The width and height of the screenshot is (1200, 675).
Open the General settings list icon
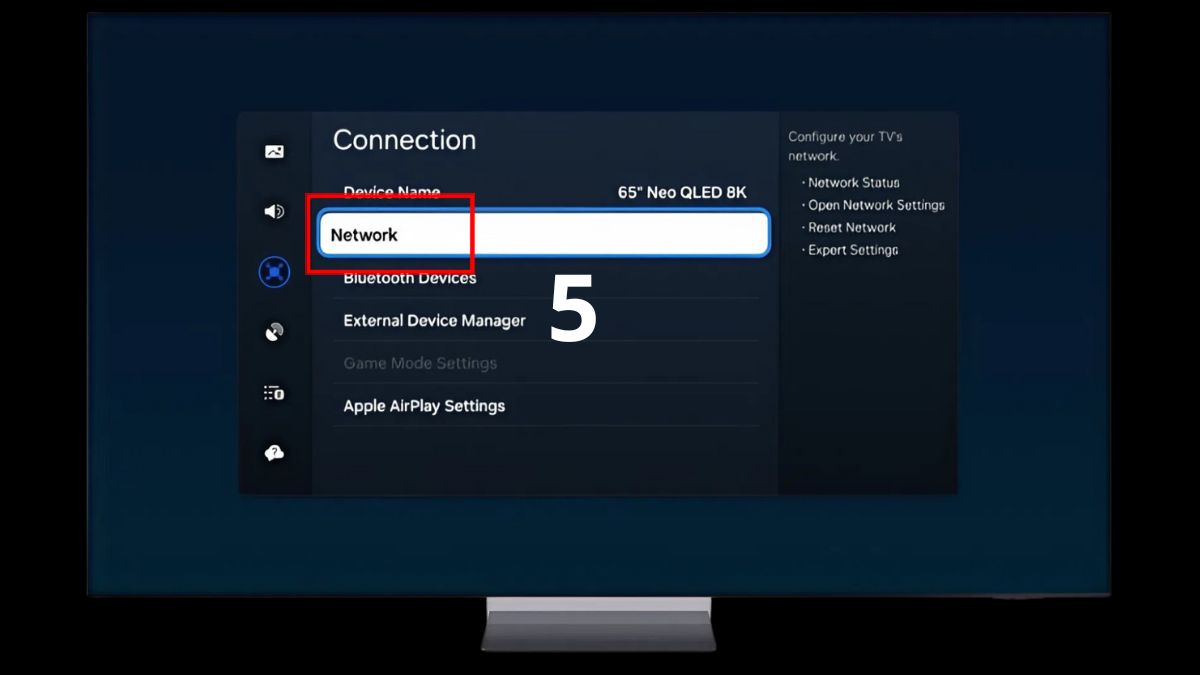tap(274, 393)
